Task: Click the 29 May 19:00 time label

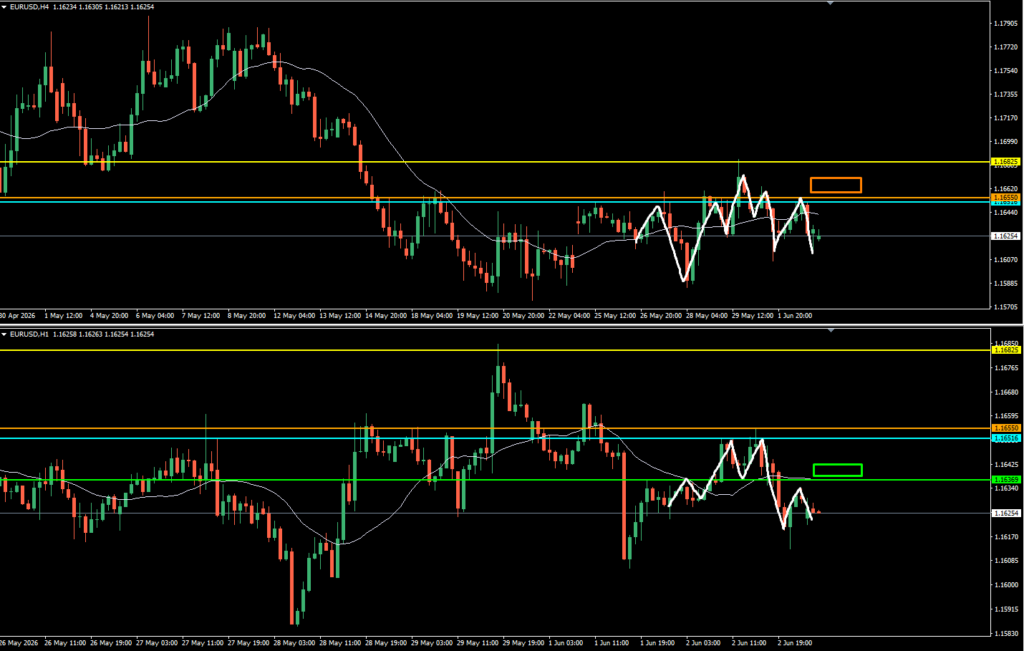Action: [x=522, y=643]
